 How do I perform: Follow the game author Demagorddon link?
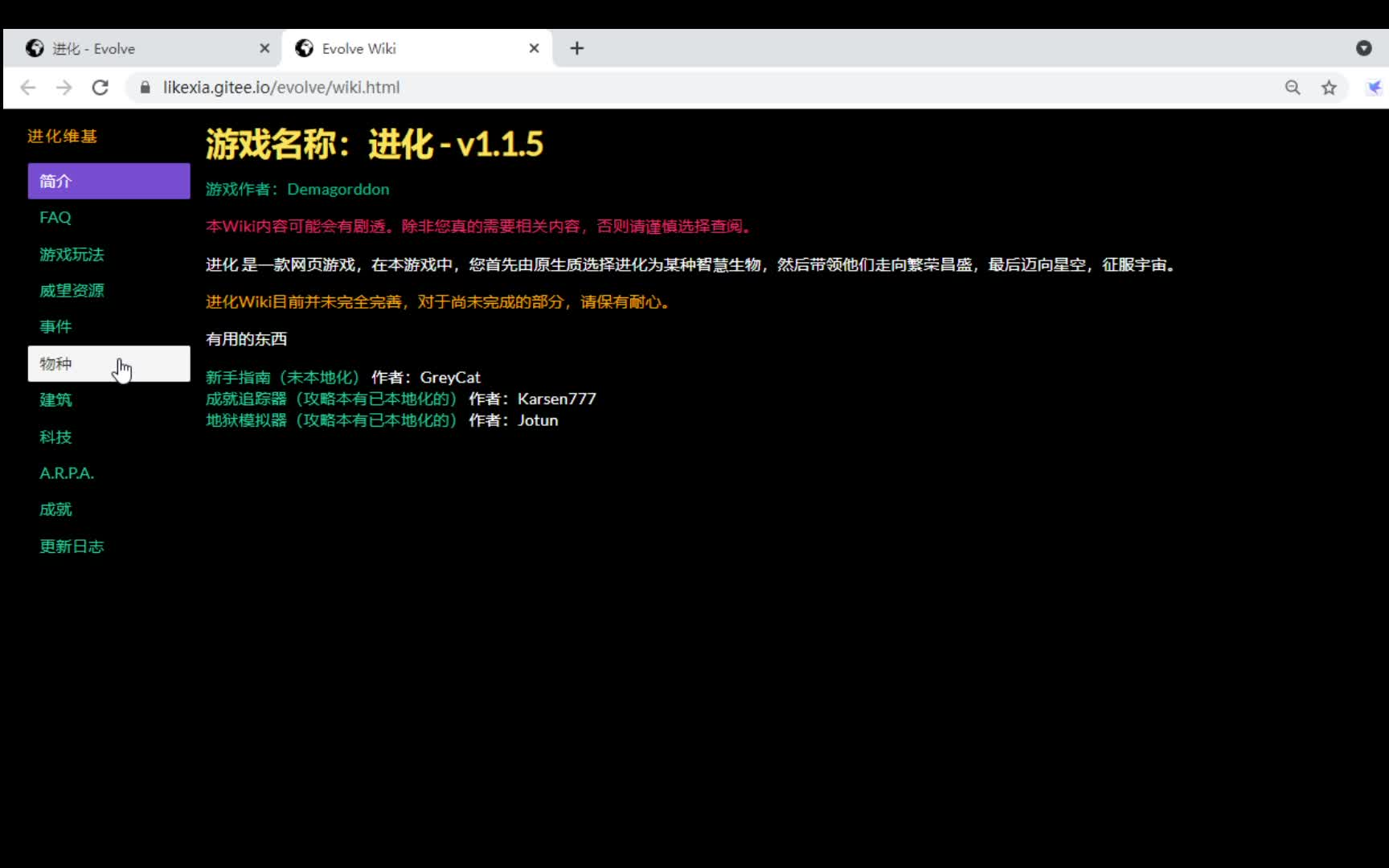click(x=338, y=189)
